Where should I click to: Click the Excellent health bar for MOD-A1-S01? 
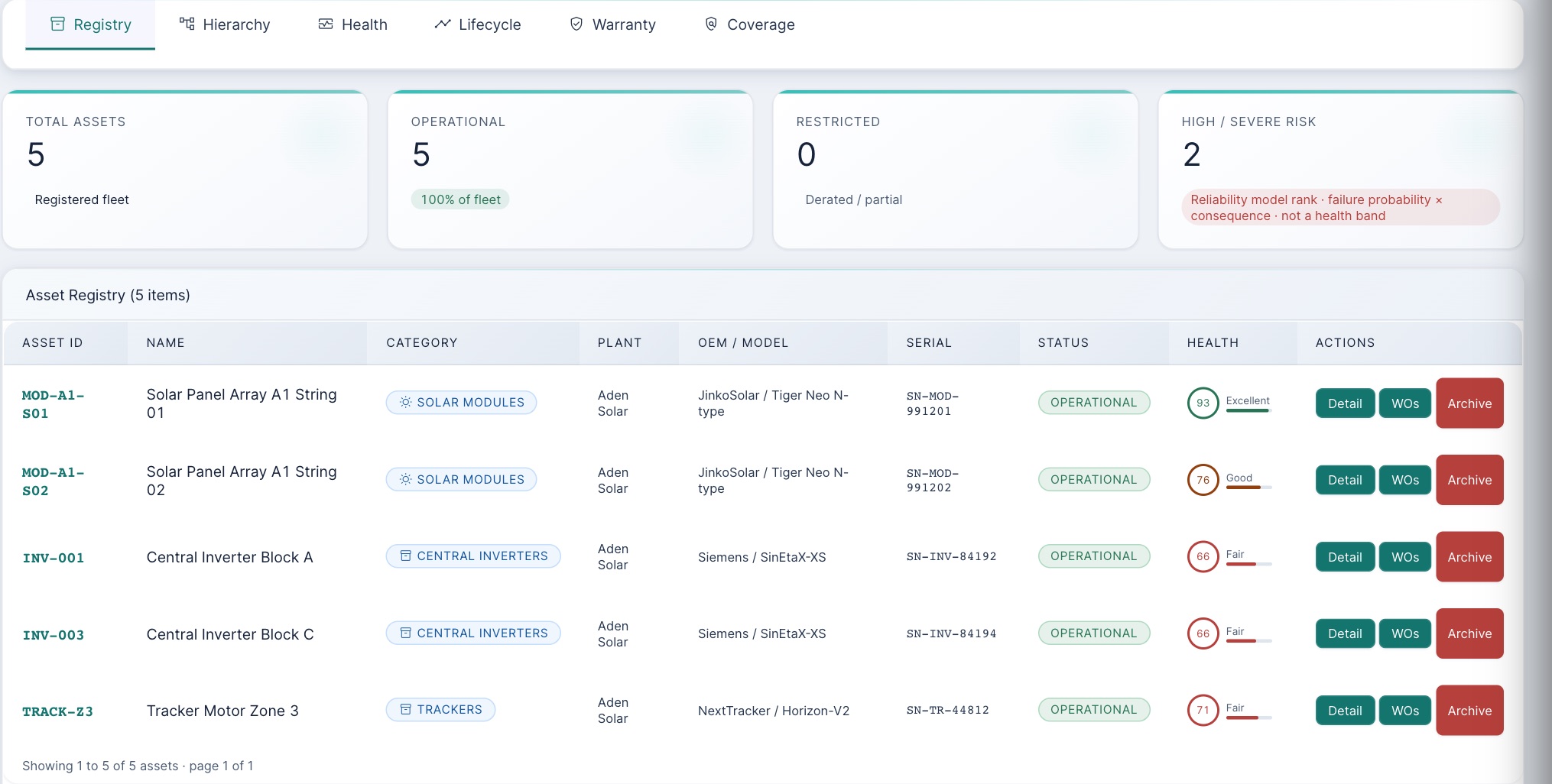(1248, 410)
